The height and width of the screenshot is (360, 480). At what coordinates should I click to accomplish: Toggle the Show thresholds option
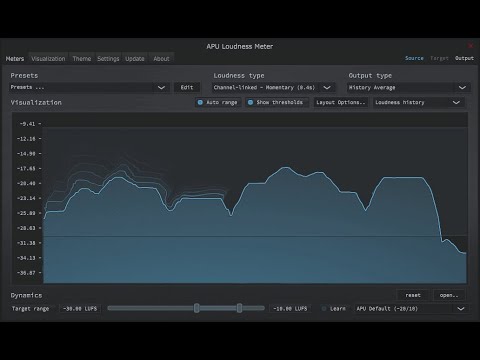(277, 102)
